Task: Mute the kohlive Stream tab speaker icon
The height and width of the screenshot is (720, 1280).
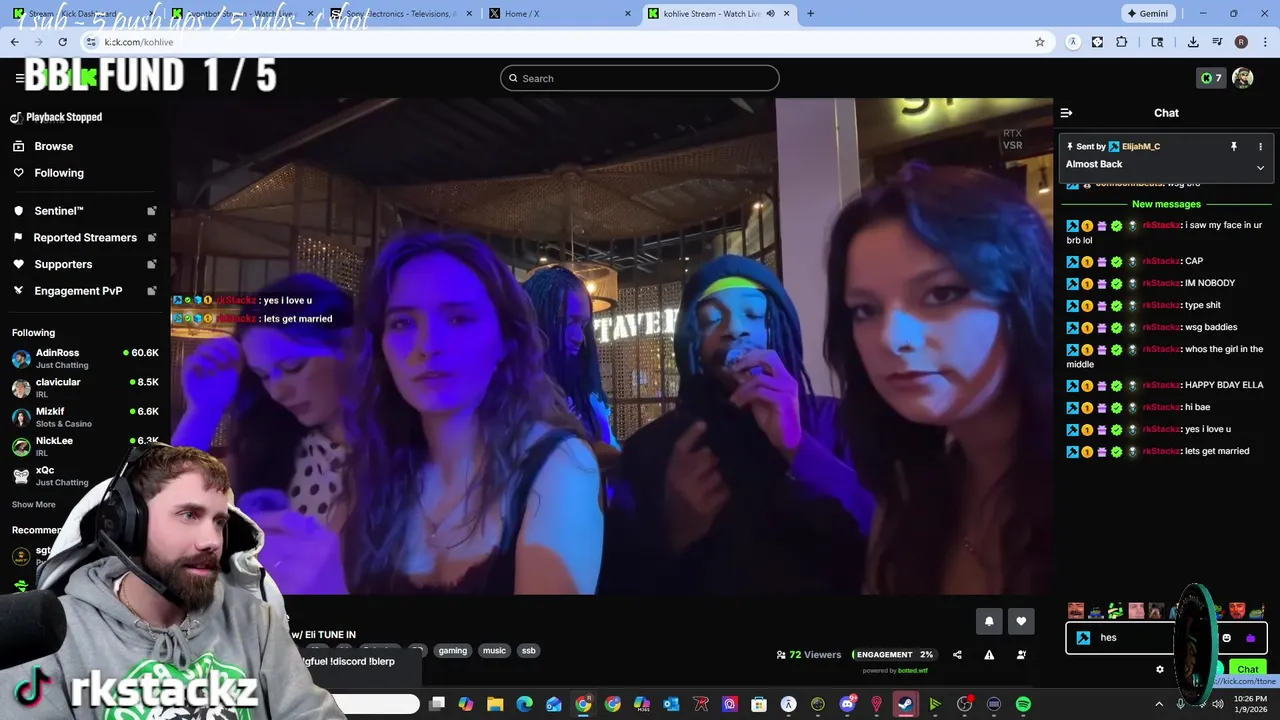Action: (x=770, y=14)
